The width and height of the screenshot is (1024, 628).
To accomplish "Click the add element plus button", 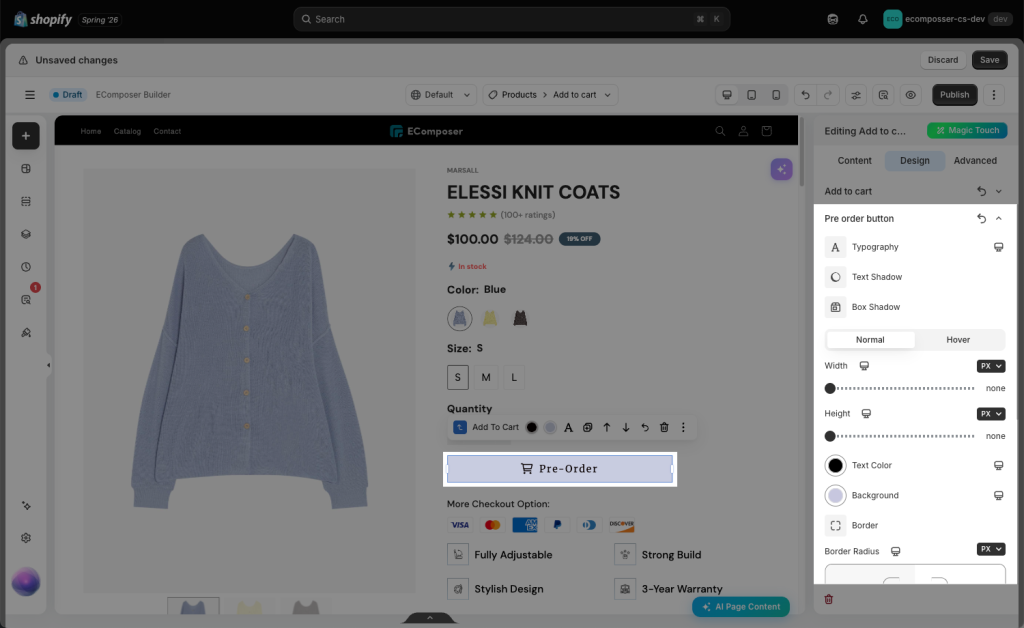I will click(25, 136).
